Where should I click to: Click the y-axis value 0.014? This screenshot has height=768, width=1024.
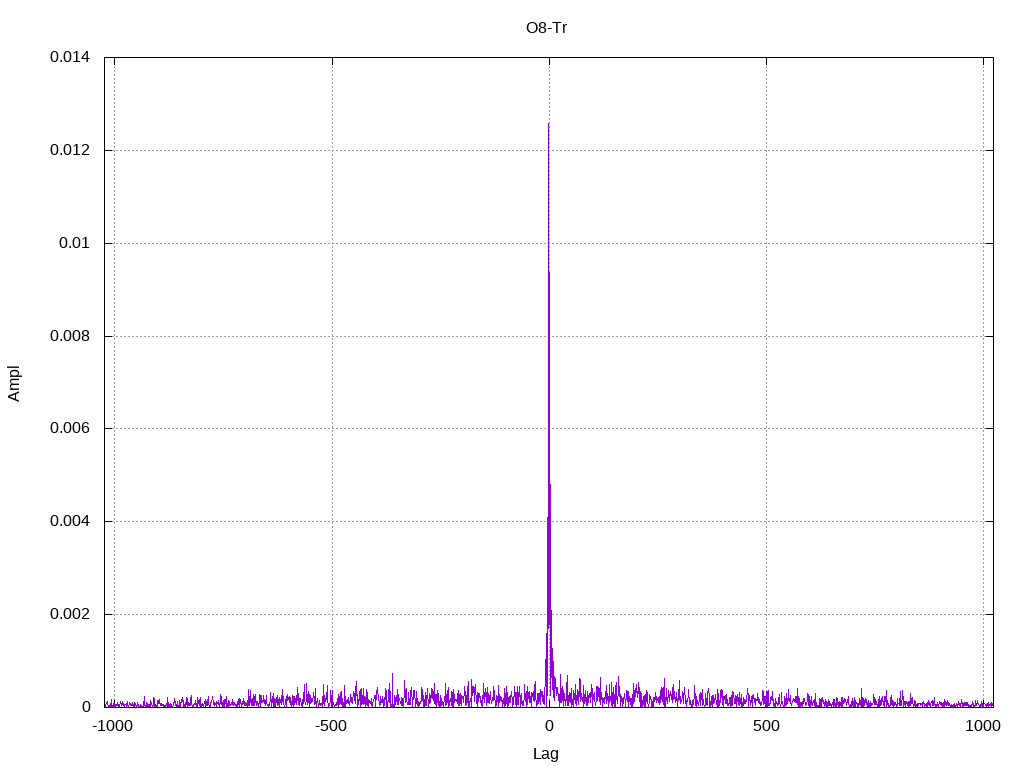[x=70, y=57]
